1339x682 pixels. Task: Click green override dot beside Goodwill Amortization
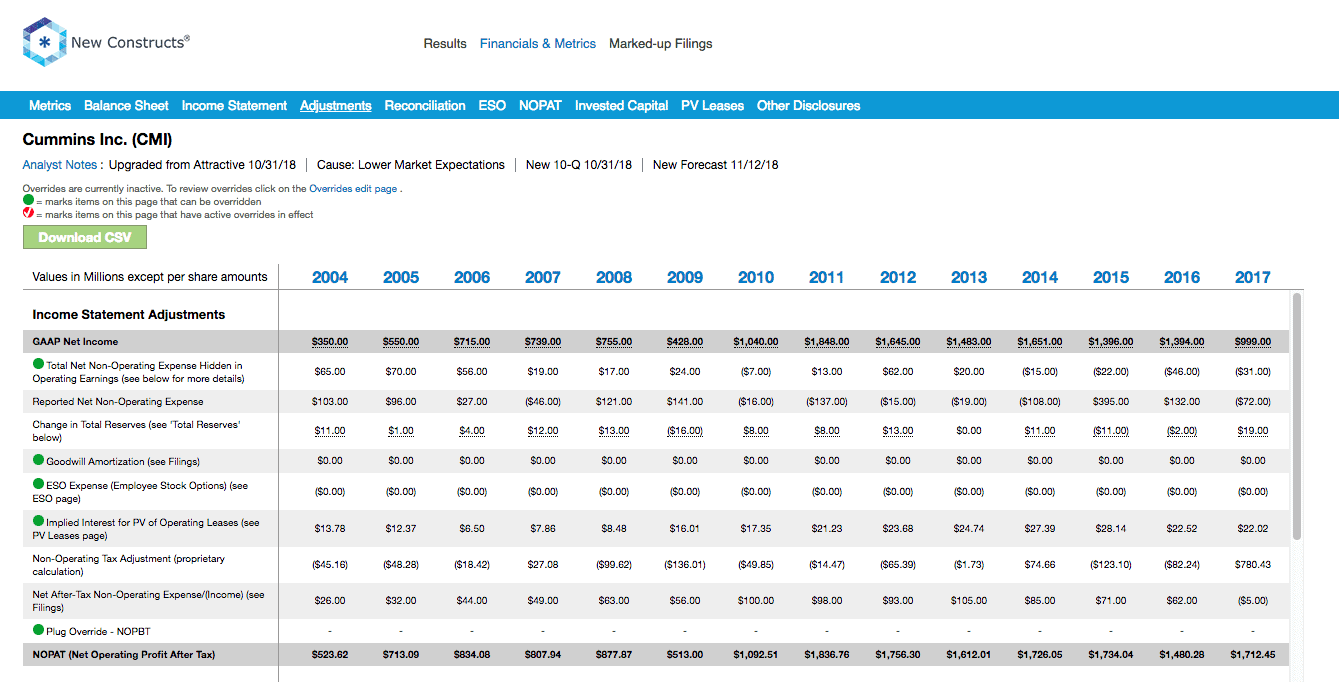(x=39, y=461)
